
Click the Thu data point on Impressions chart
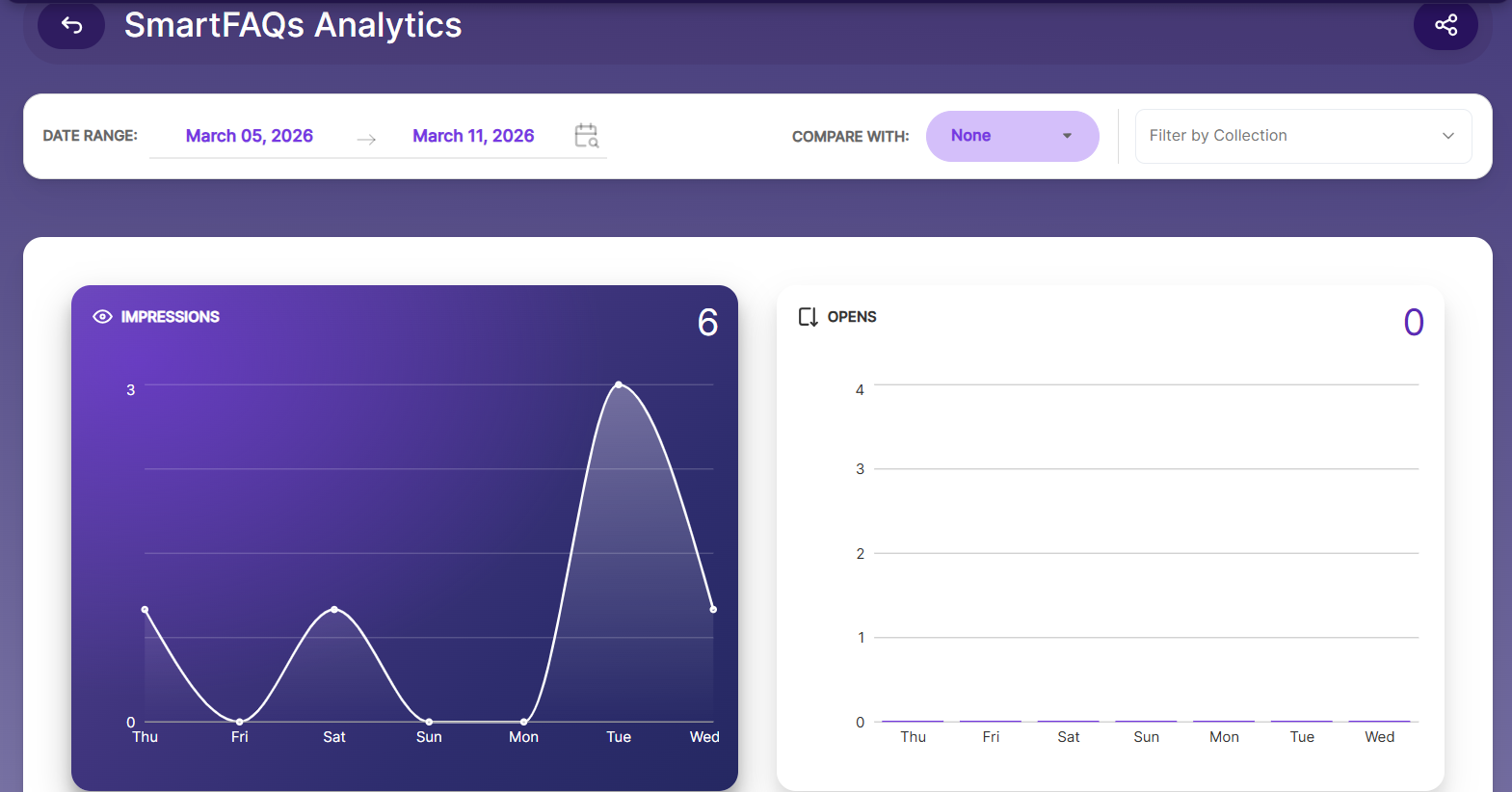[x=146, y=609]
